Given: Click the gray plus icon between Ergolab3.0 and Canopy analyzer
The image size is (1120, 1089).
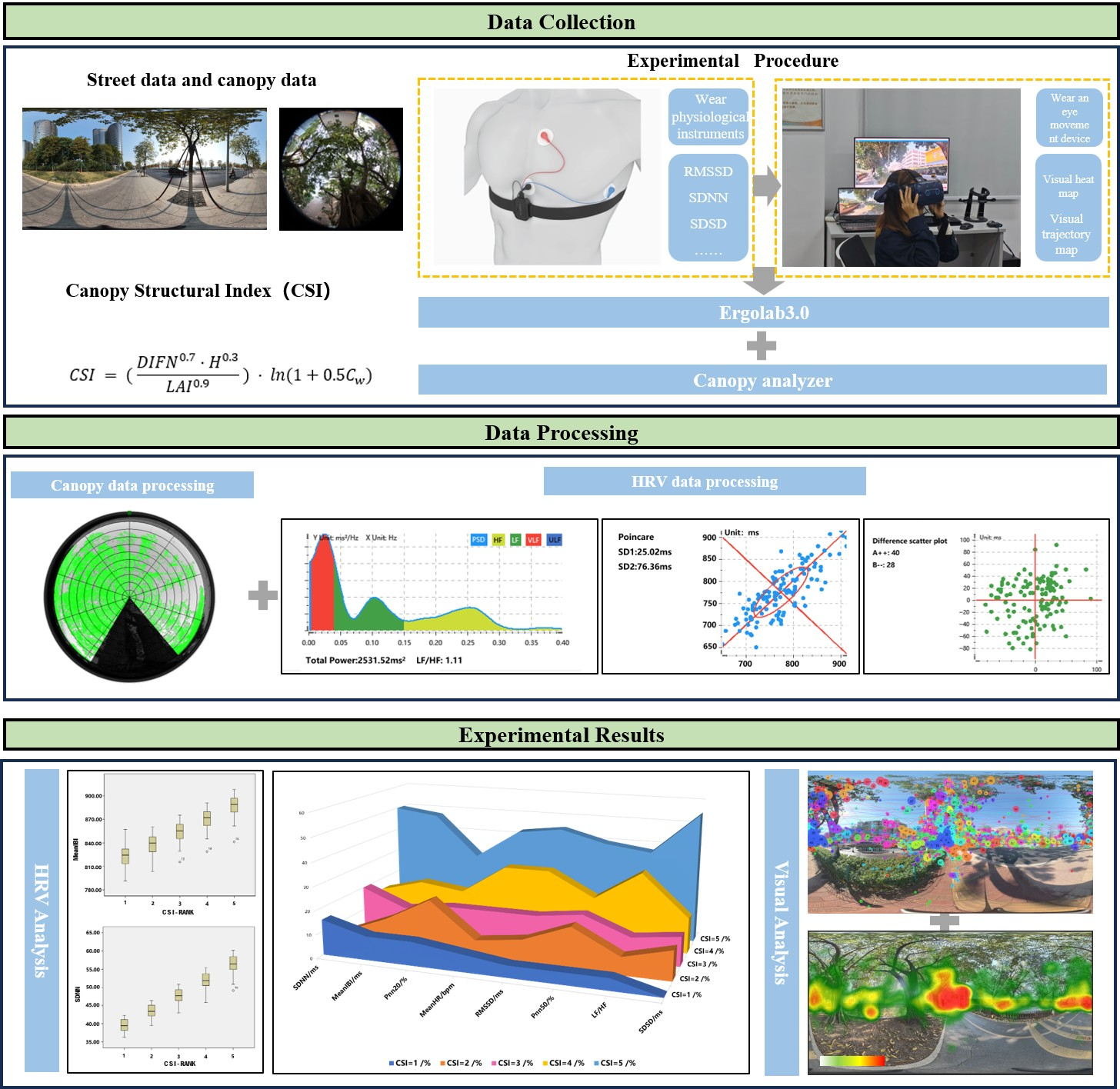Looking at the screenshot, I should 761,346.
